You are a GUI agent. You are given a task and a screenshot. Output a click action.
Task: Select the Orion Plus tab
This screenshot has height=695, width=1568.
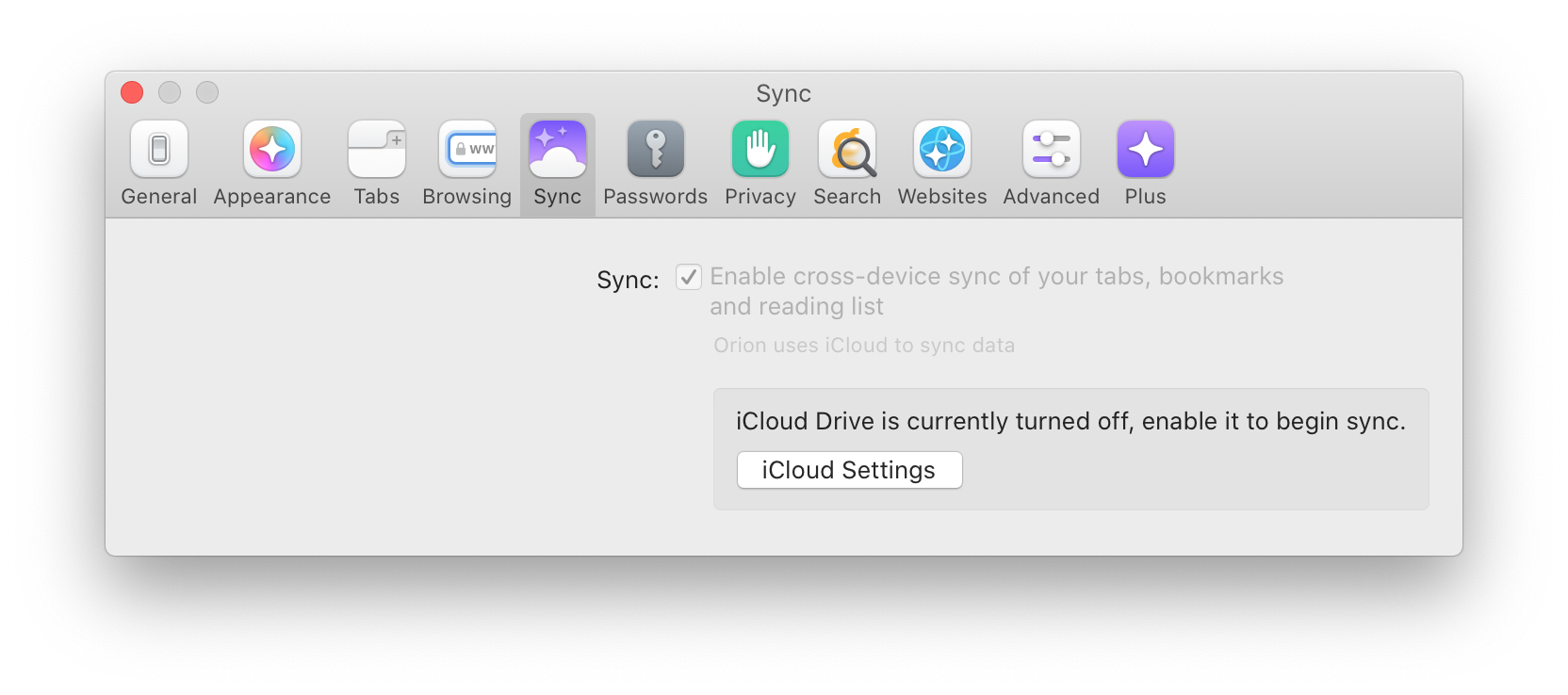[1145, 163]
